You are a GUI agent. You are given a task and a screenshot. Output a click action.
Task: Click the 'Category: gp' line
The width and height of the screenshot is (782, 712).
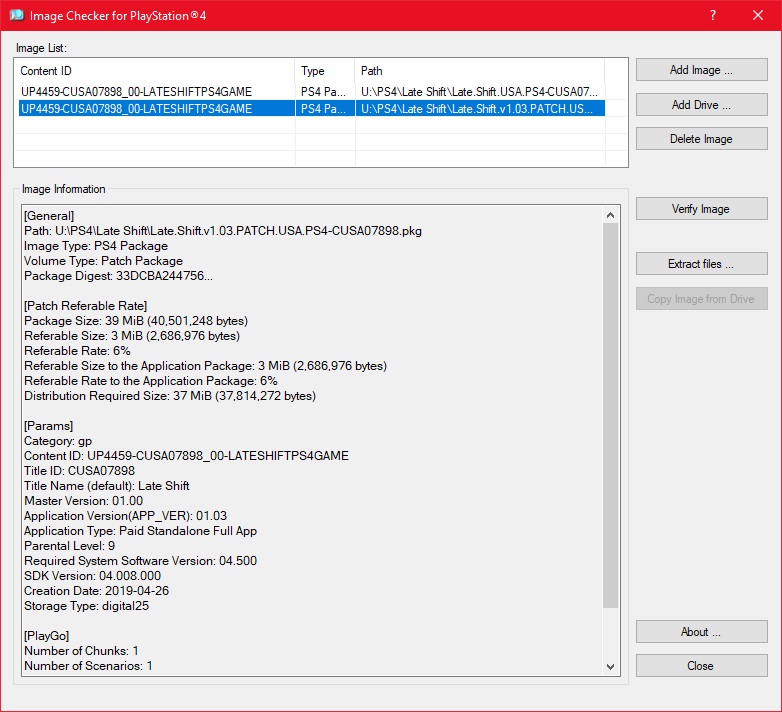coord(58,441)
